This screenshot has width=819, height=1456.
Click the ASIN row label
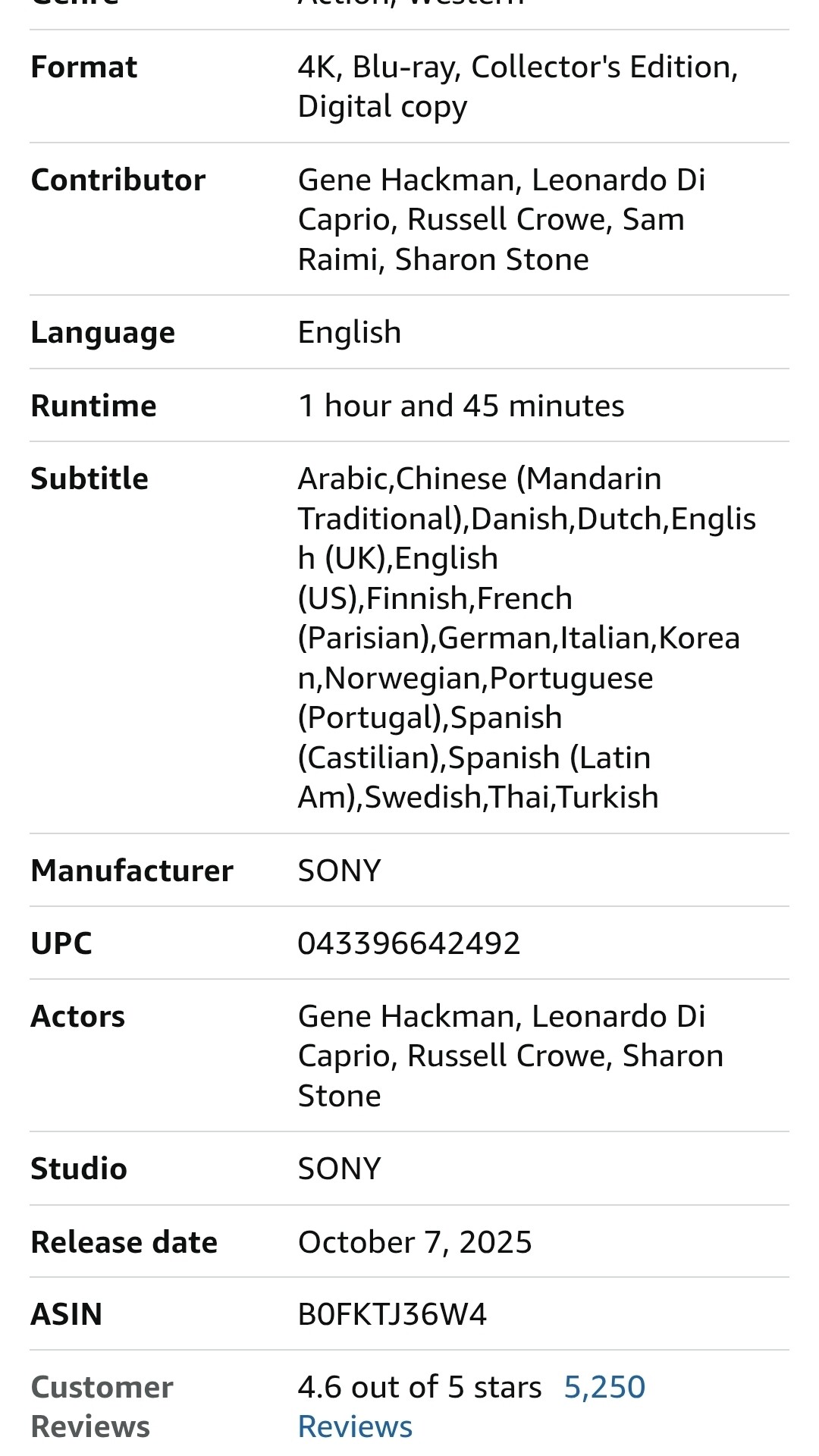67,1314
